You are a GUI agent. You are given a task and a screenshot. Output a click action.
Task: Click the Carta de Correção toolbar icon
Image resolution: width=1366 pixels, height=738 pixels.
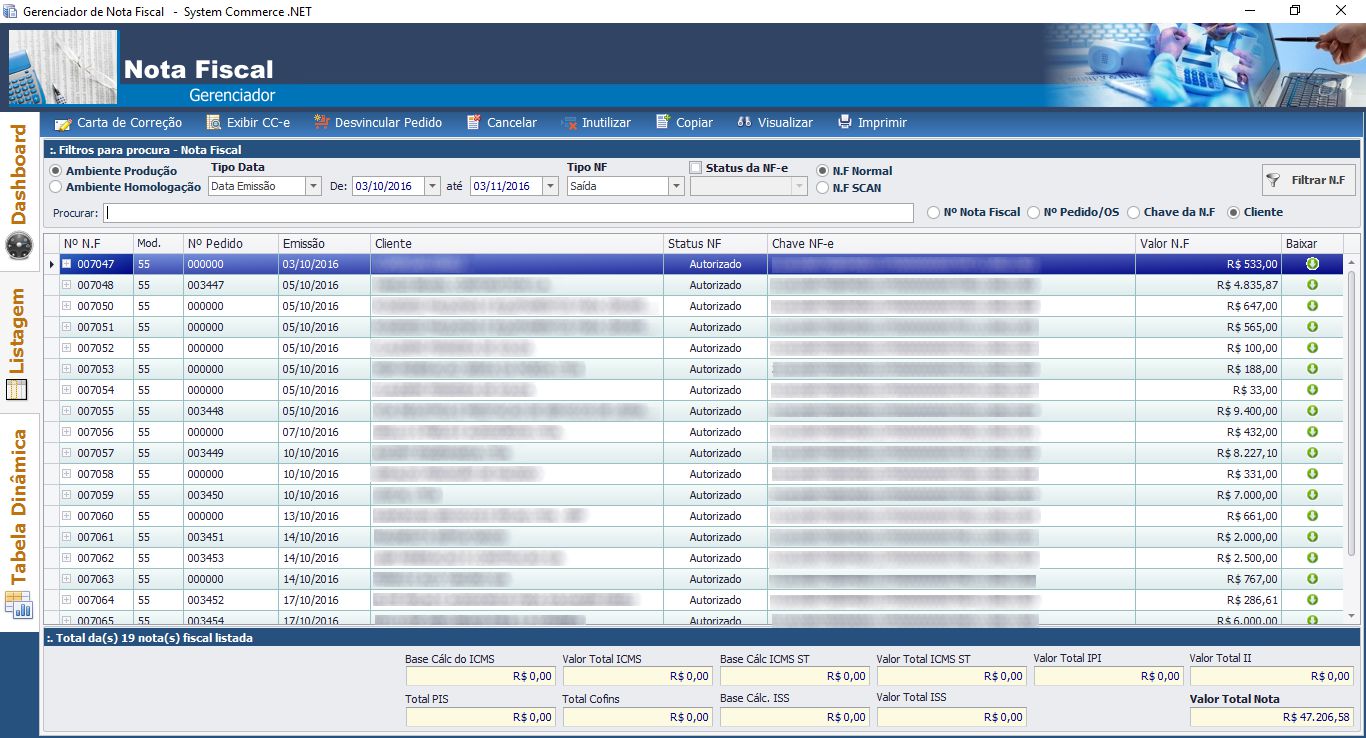coord(63,123)
